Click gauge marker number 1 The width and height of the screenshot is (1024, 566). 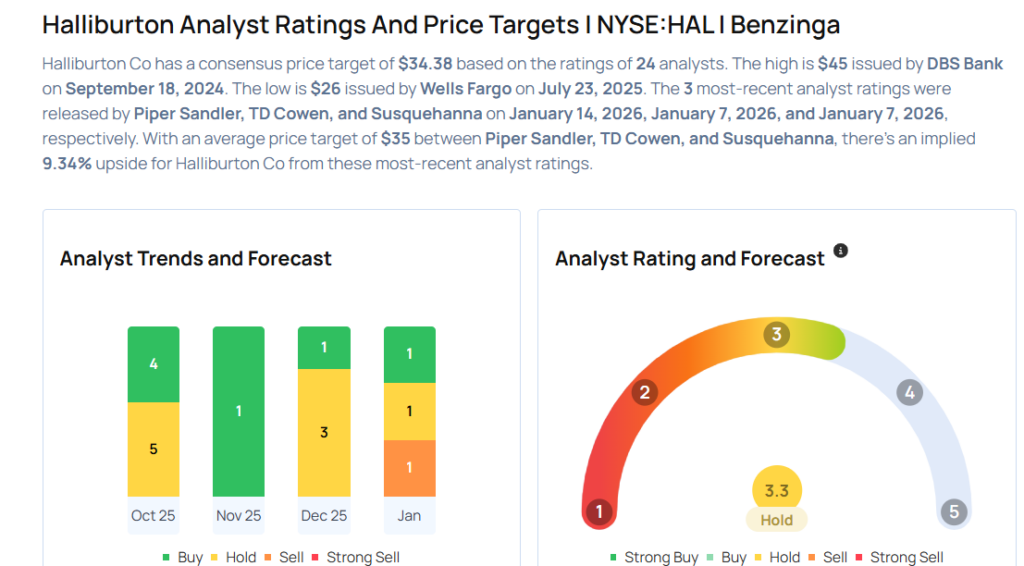599,512
